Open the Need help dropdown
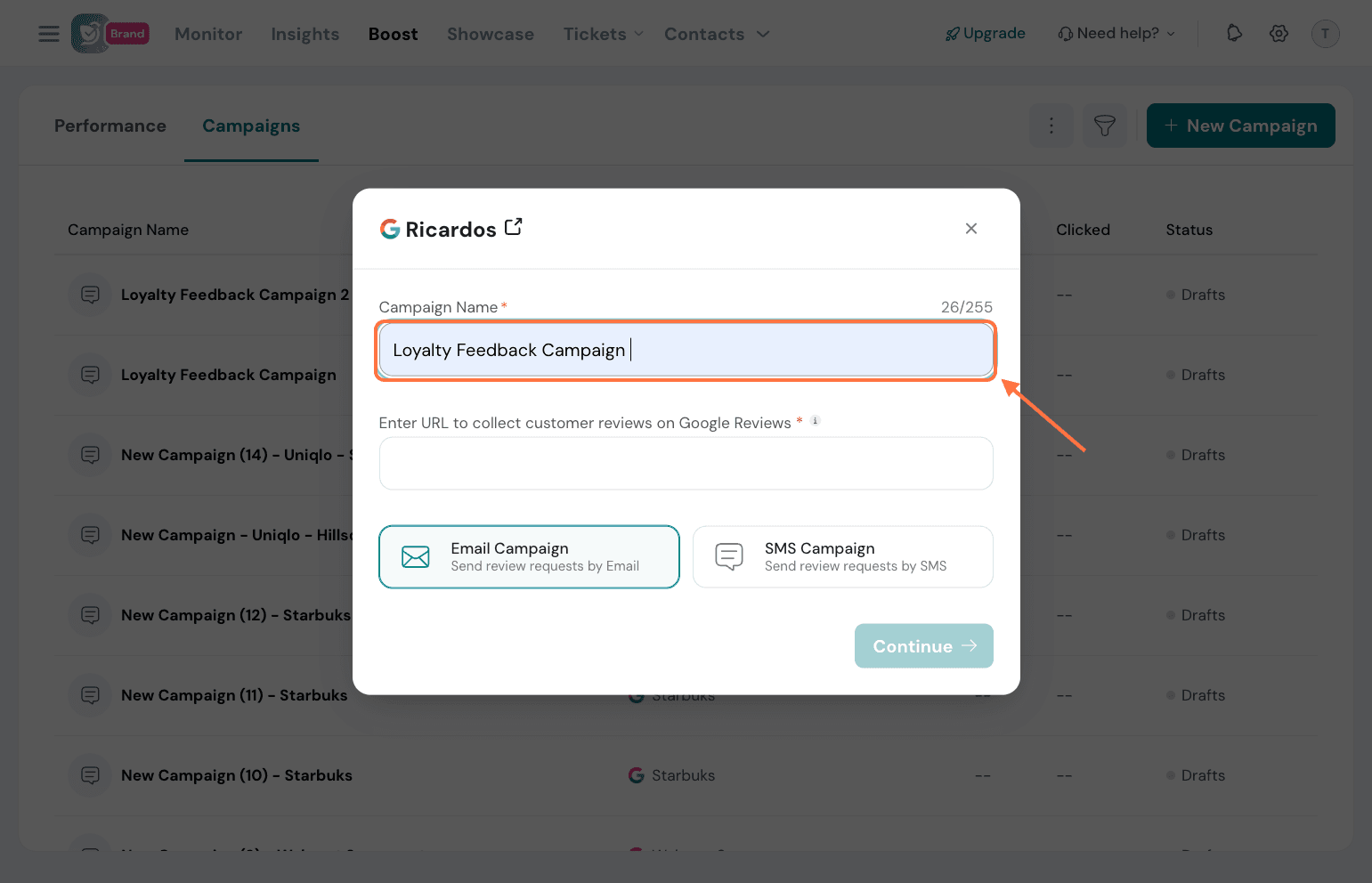Viewport: 1372px width, 883px height. tap(1116, 33)
